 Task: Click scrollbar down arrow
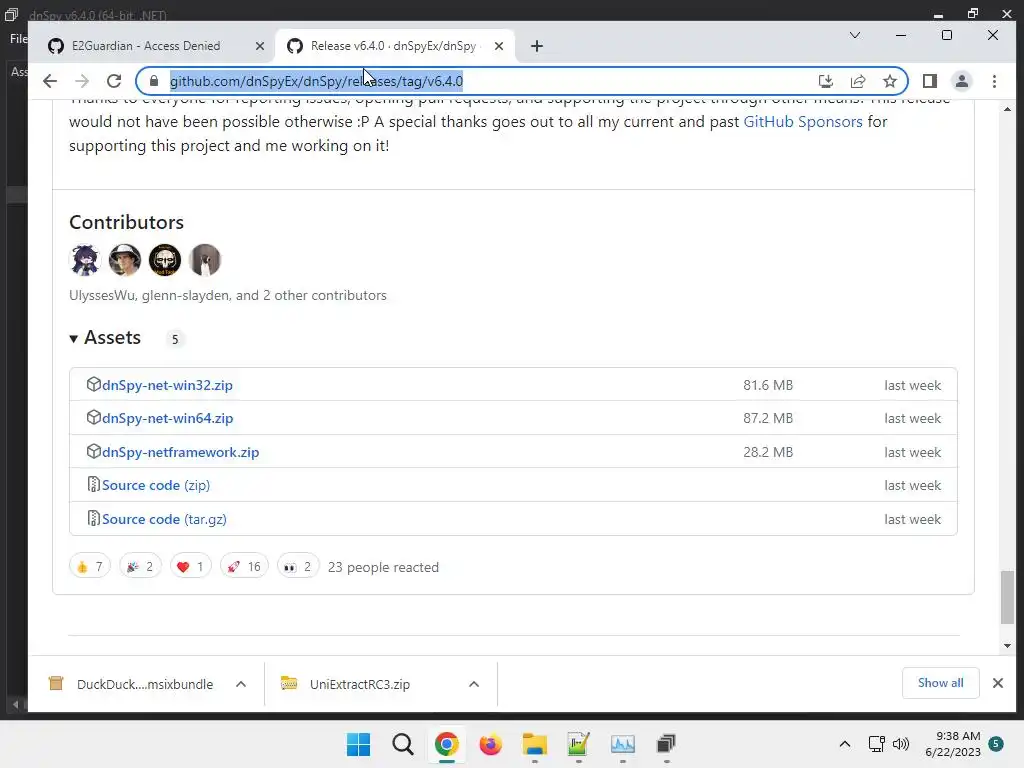pos(1007,645)
